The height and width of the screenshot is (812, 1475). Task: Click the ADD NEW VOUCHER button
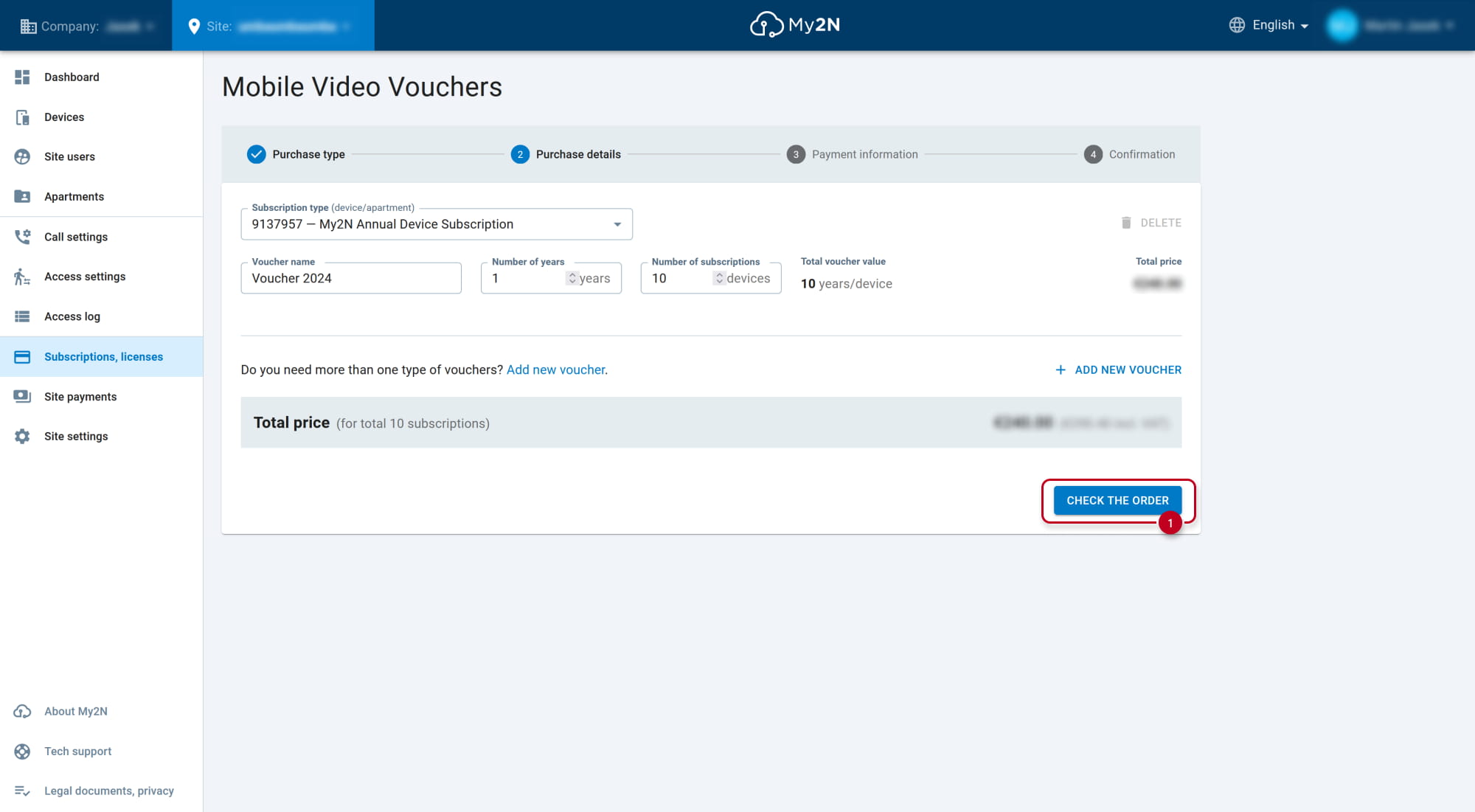tap(1118, 369)
